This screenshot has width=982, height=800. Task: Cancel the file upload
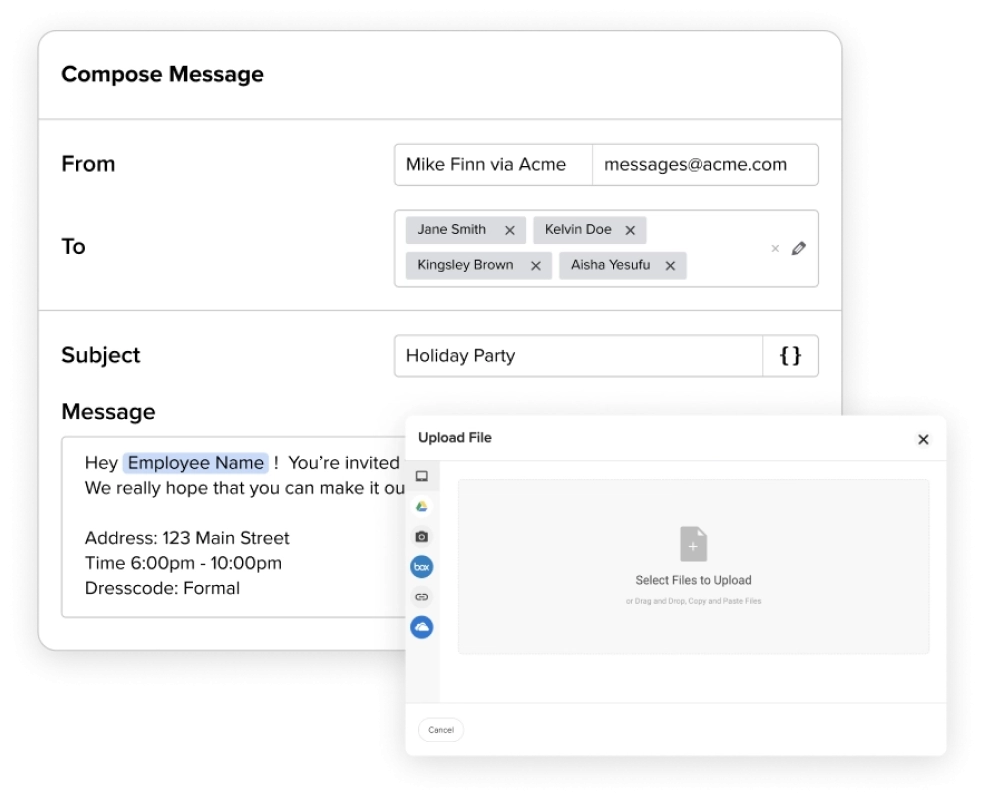coord(441,730)
